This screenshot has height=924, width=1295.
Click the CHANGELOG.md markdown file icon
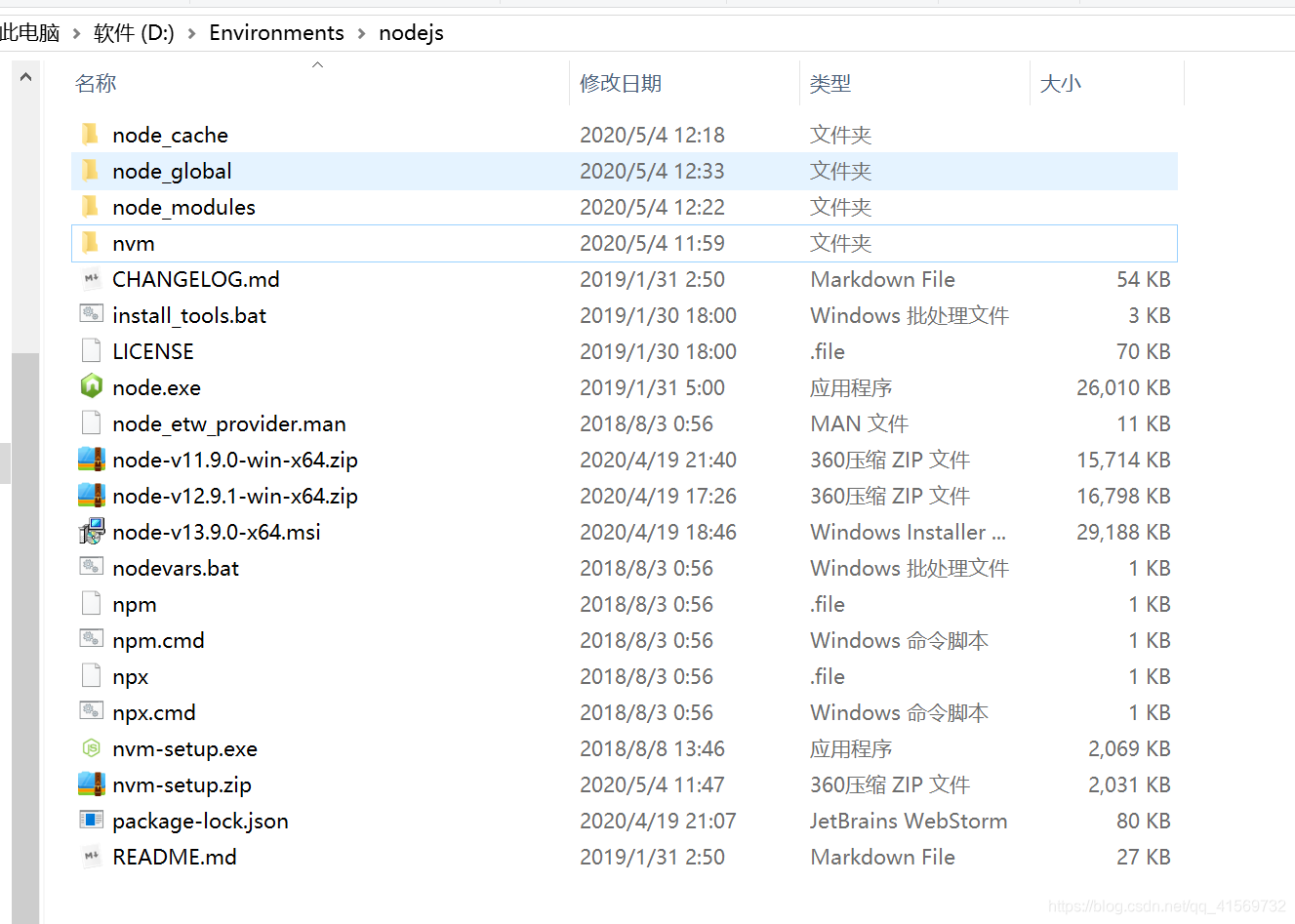(x=91, y=278)
